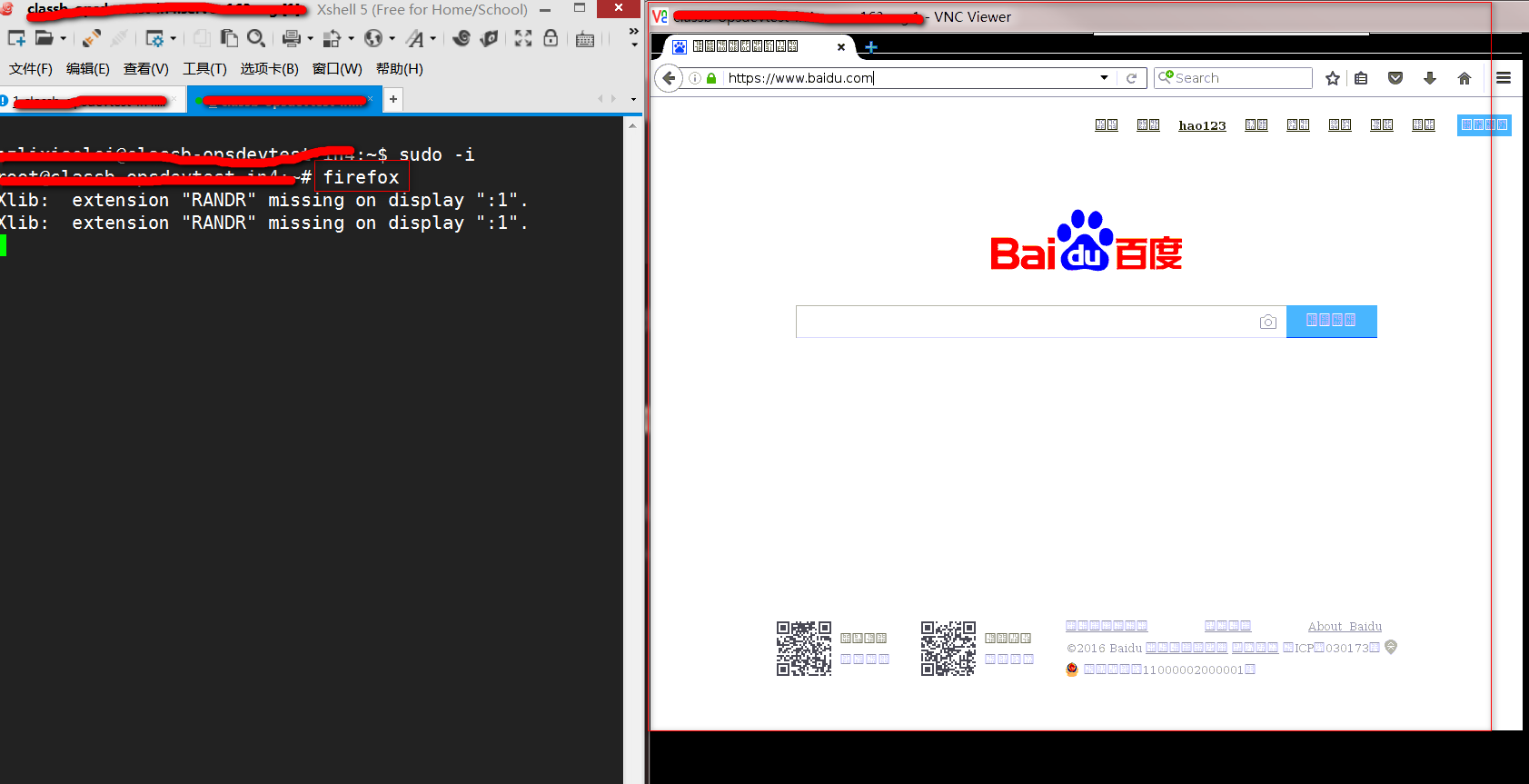Click the file transfer icon in Xshell toolbar

[x=333, y=38]
